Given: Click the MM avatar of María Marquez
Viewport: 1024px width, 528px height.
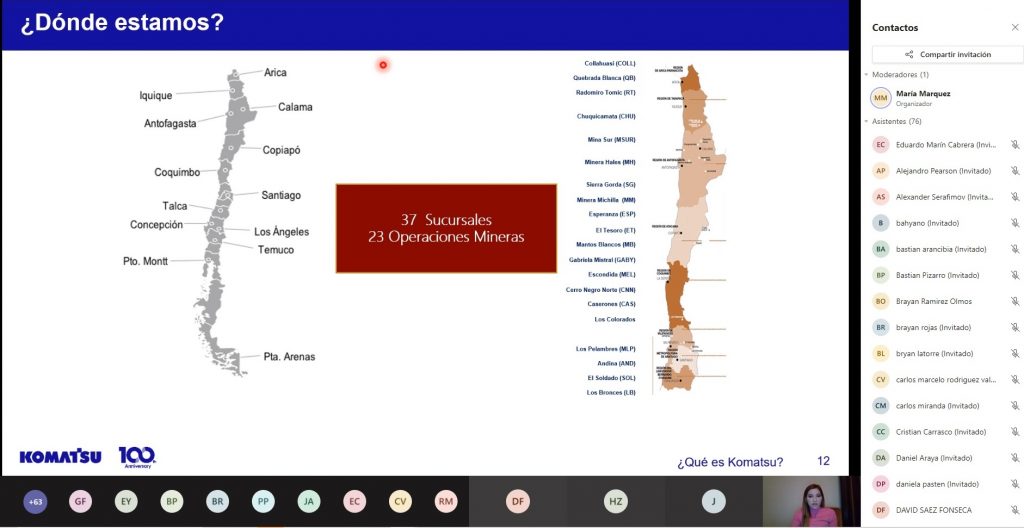Looking at the screenshot, I should click(880, 98).
